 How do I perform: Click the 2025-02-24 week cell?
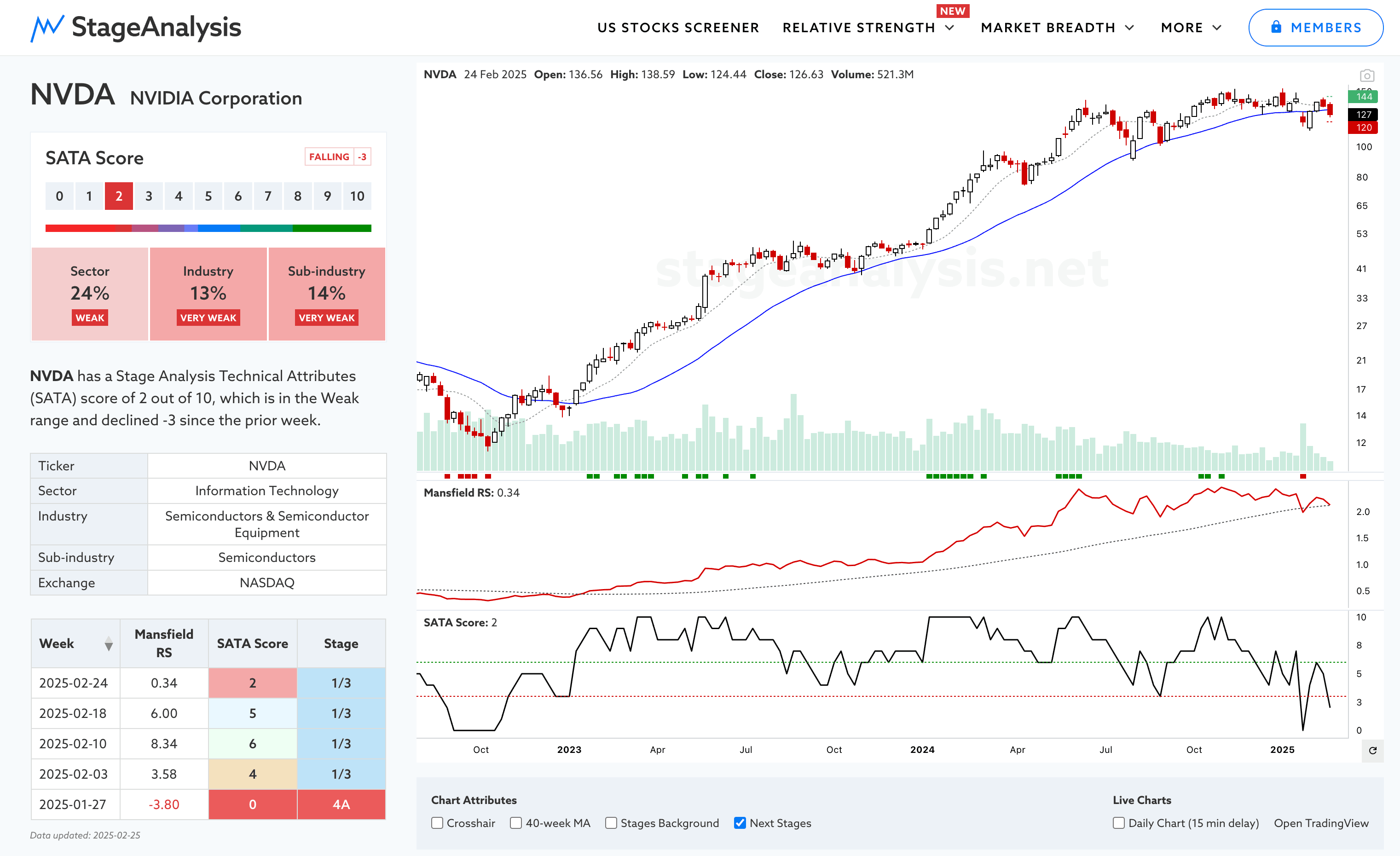(75, 683)
